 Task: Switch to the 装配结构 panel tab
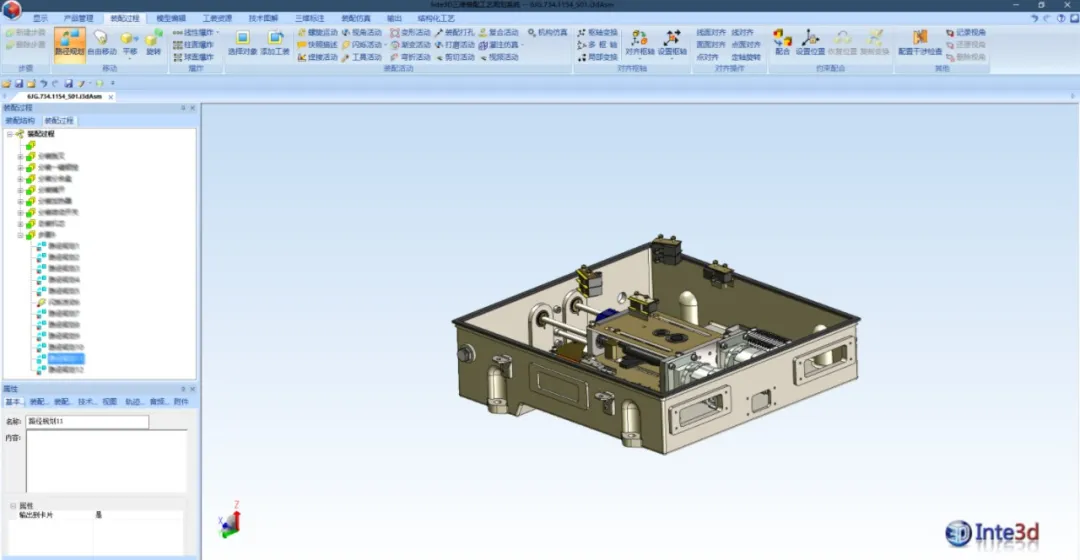pos(20,120)
